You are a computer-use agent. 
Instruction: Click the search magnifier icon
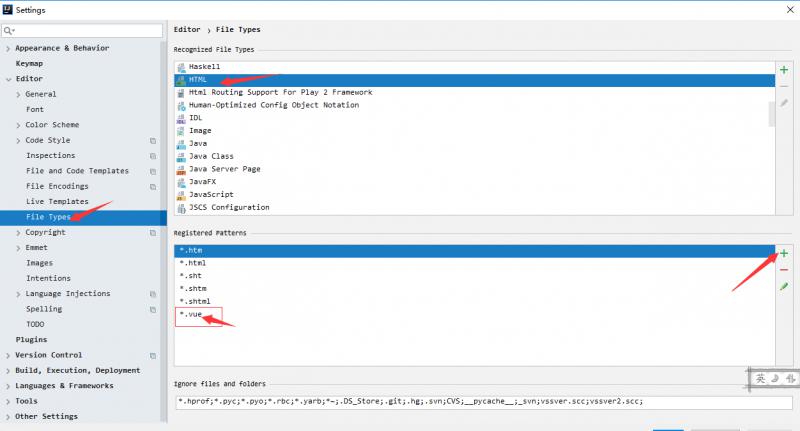click(x=9, y=31)
